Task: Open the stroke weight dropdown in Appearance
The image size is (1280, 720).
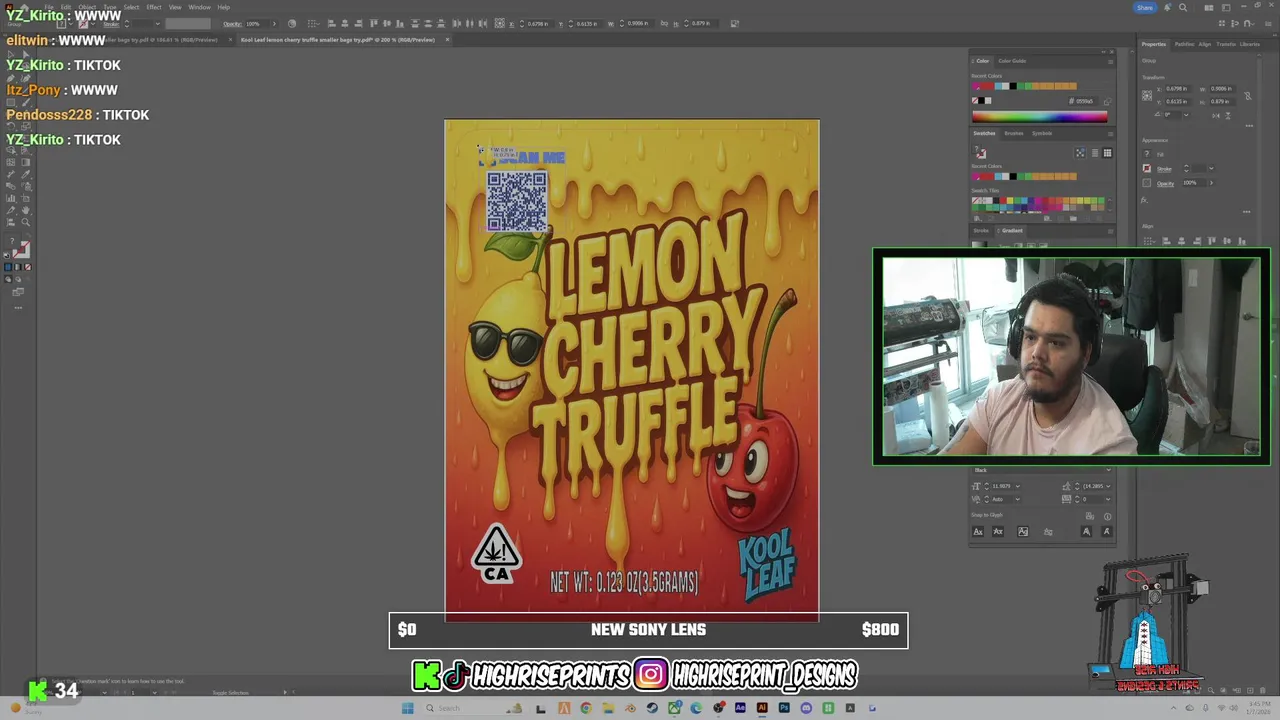Action: coord(1211,168)
